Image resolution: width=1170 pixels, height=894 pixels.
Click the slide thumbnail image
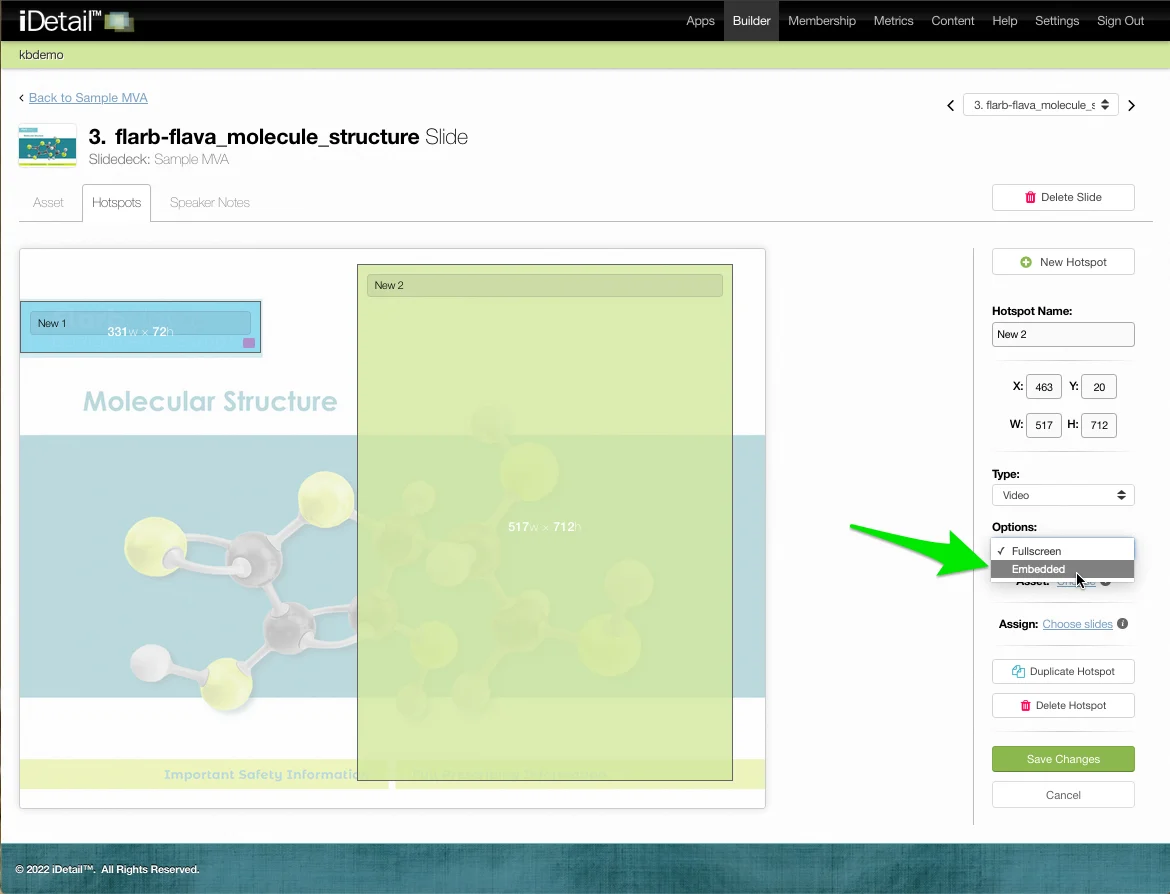[47, 145]
